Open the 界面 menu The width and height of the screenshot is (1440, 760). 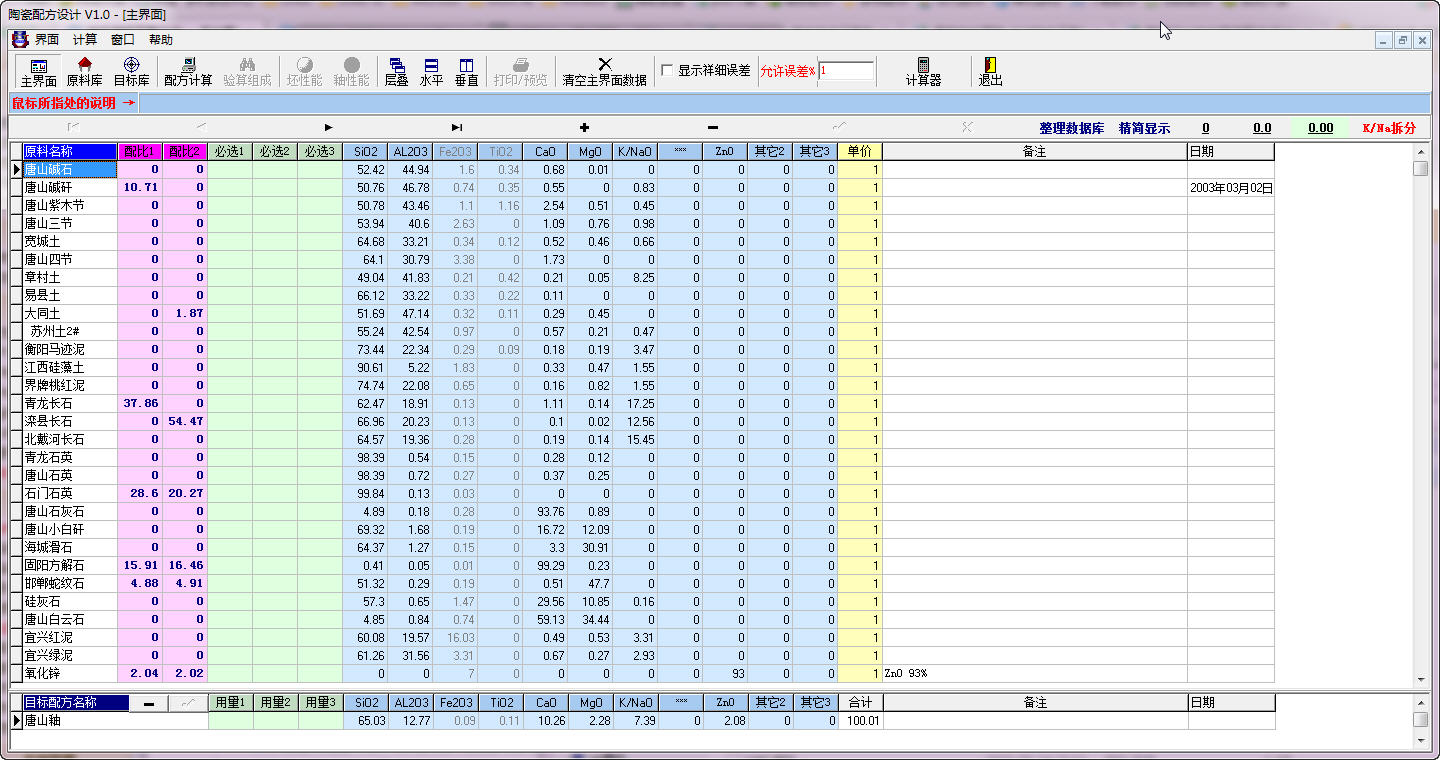click(47, 40)
